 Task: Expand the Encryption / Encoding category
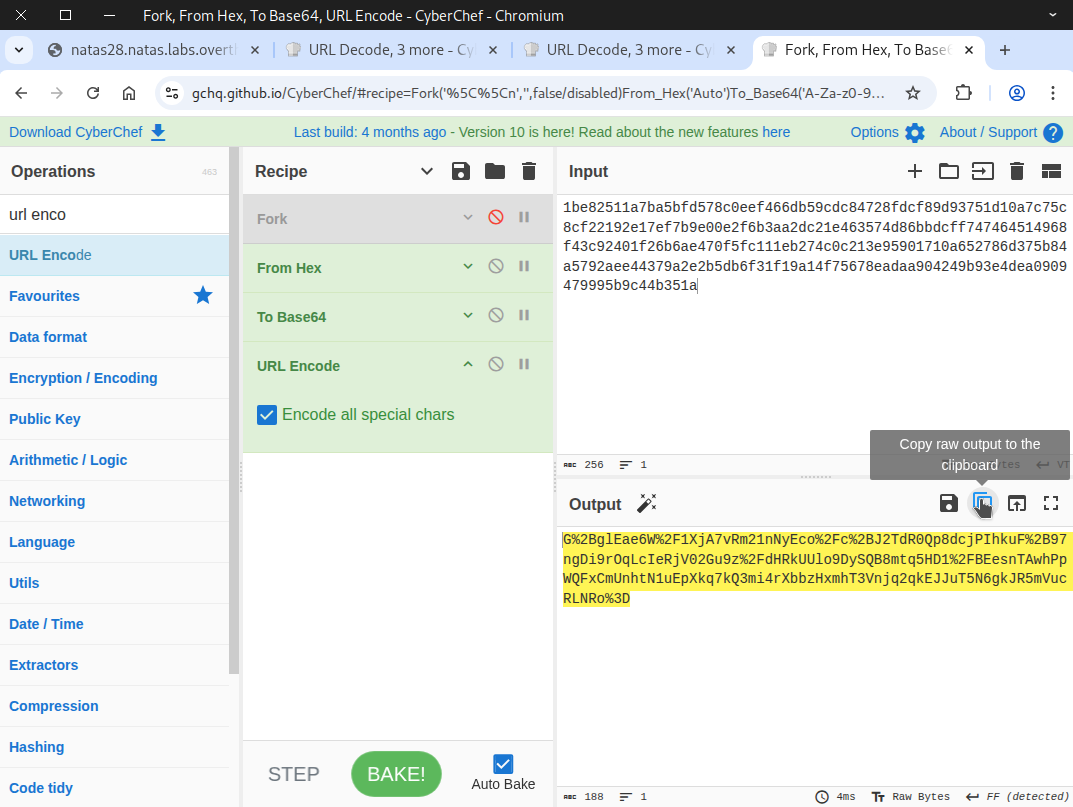83,378
